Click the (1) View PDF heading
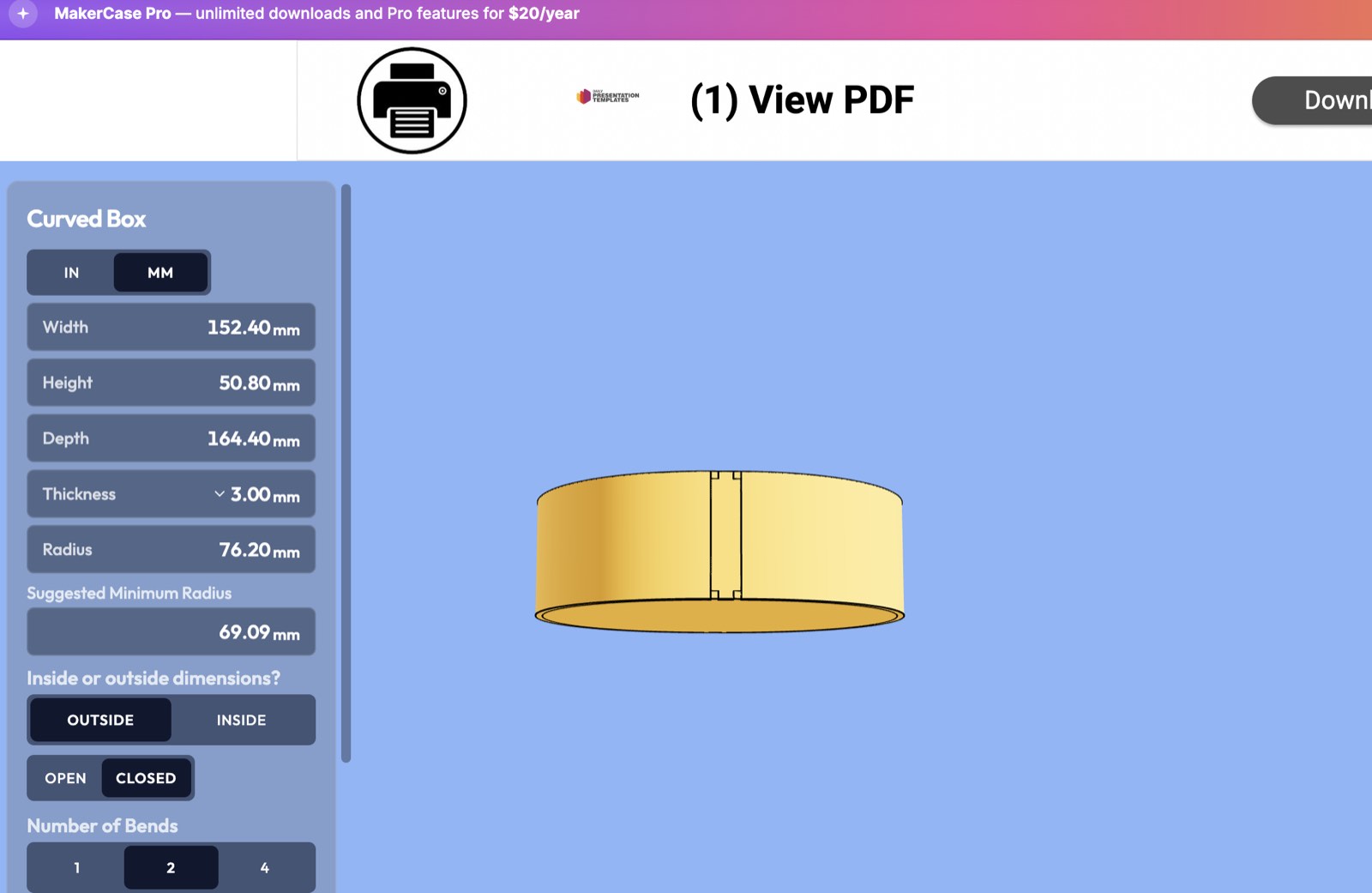This screenshot has width=1372, height=893. point(803,100)
